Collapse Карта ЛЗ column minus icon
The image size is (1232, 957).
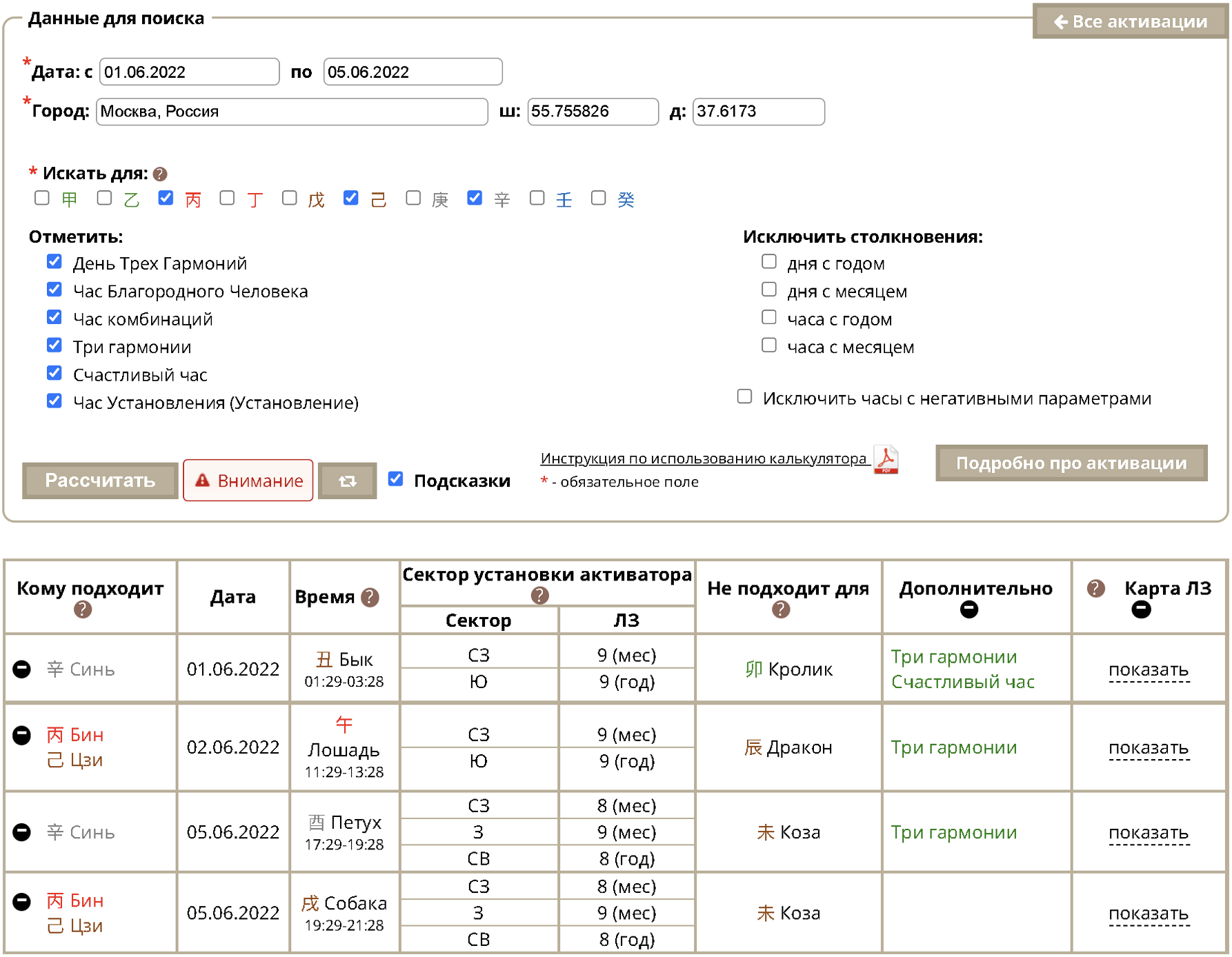(x=1142, y=610)
